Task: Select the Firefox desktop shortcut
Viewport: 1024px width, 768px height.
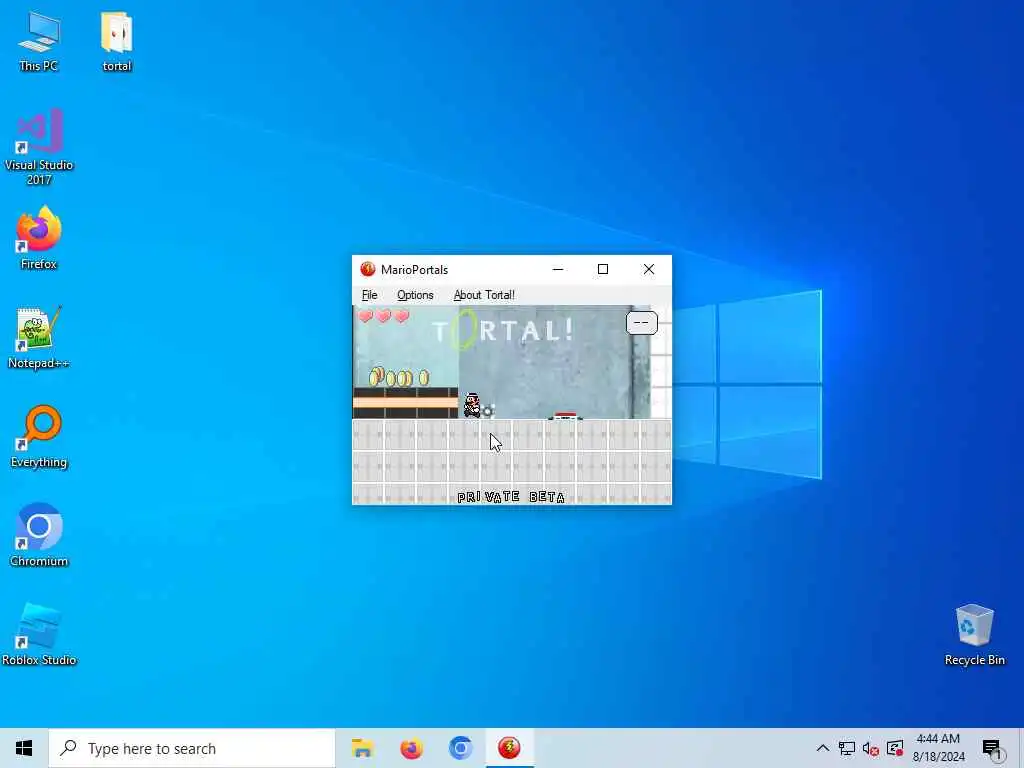Action: (39, 238)
